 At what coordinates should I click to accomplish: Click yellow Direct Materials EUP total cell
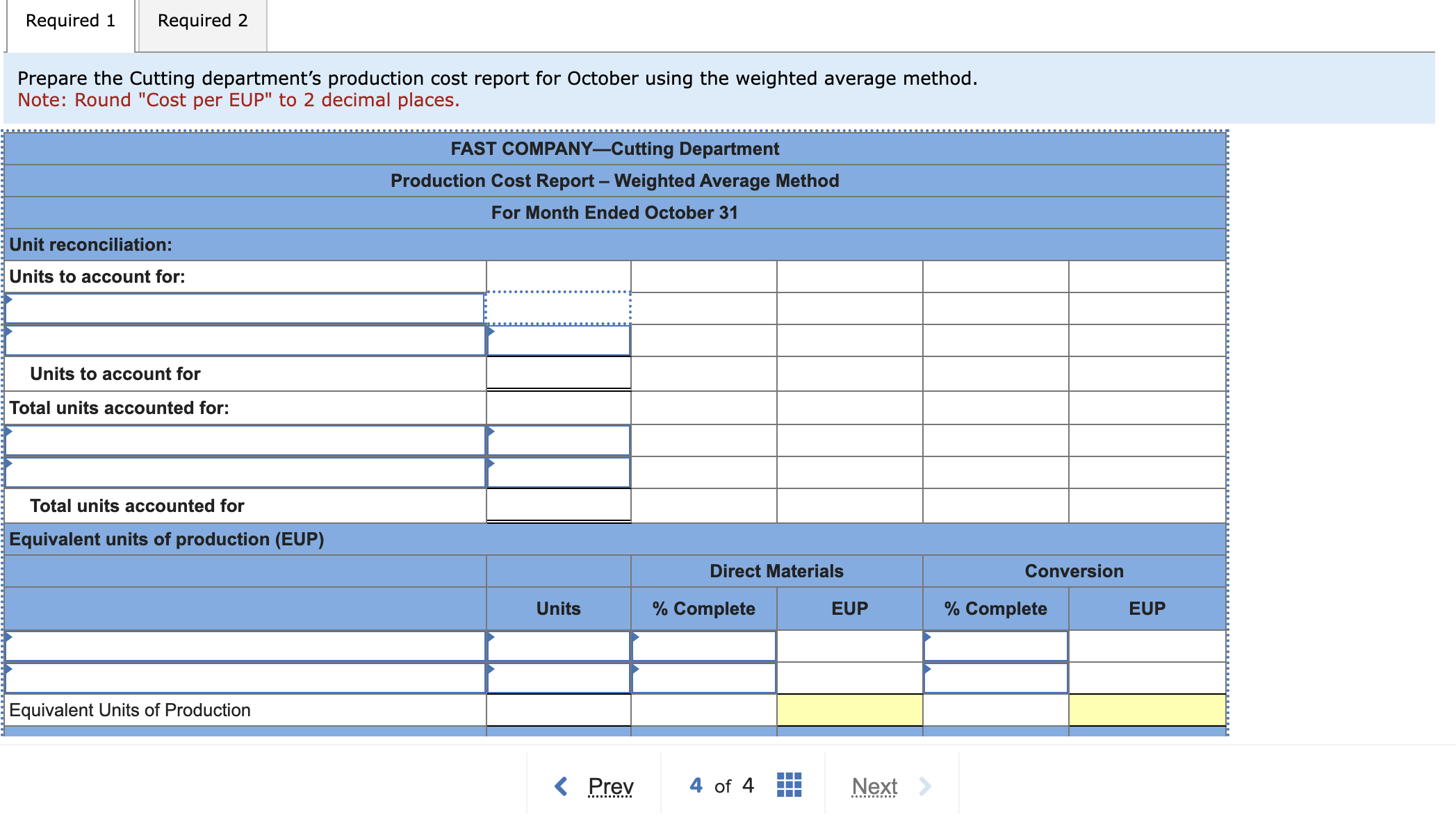pos(849,710)
